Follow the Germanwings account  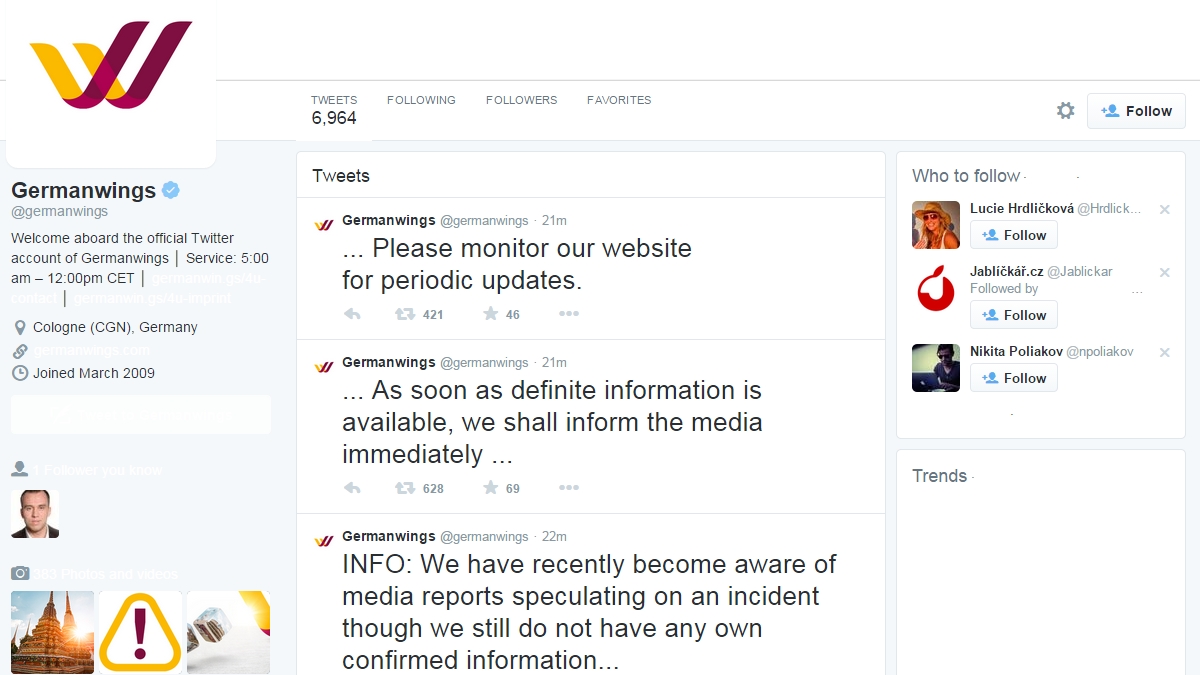coord(1136,111)
